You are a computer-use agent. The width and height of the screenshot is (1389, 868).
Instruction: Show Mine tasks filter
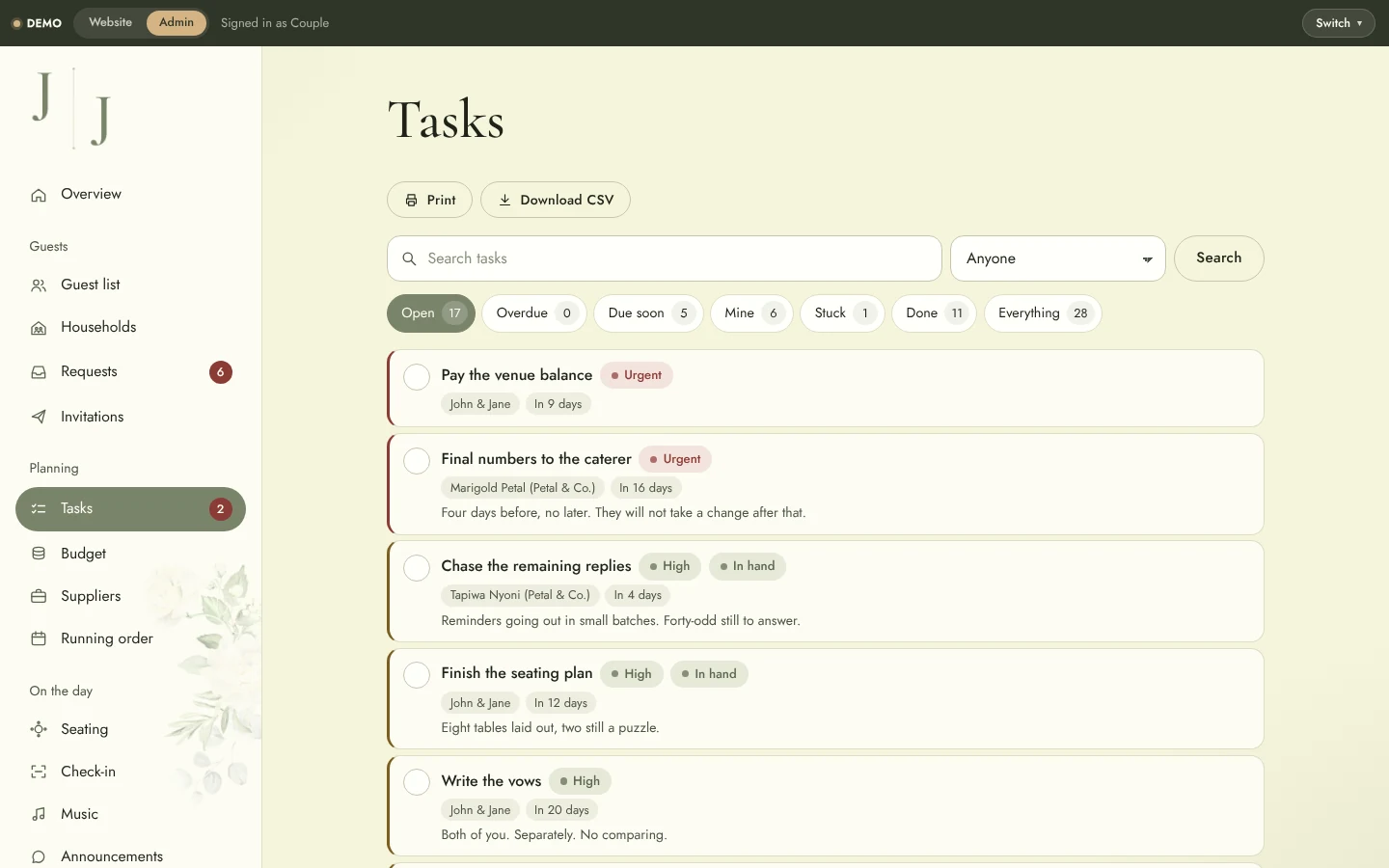pos(751,313)
